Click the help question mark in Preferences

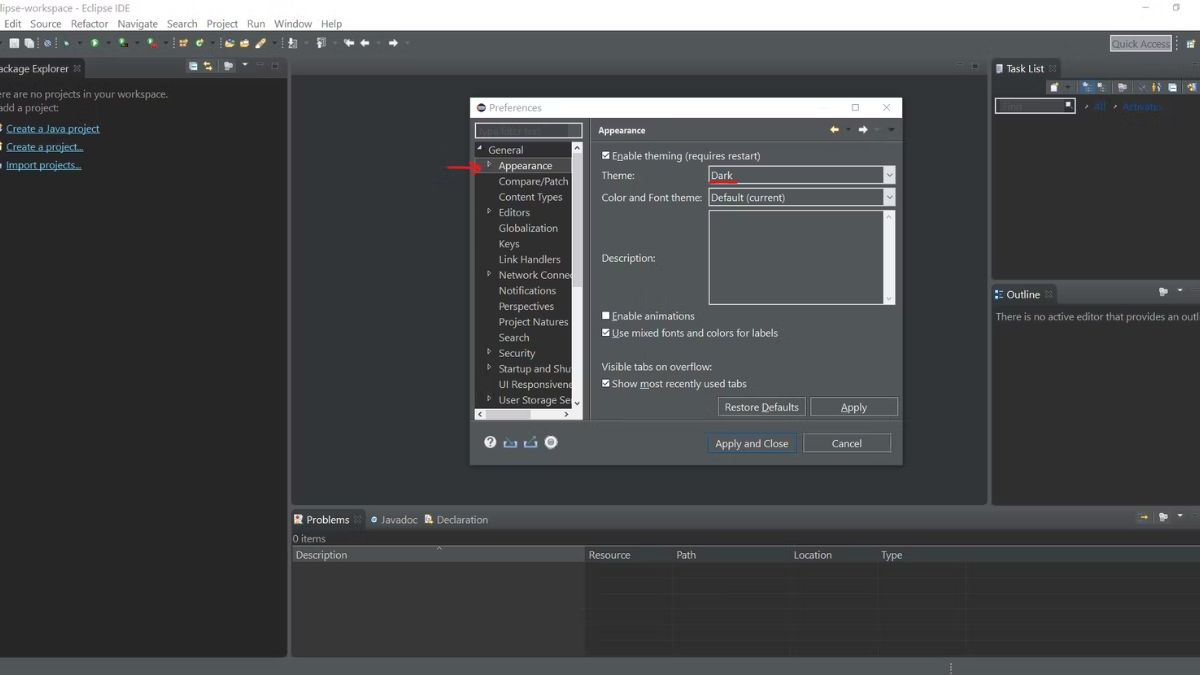[x=490, y=442]
